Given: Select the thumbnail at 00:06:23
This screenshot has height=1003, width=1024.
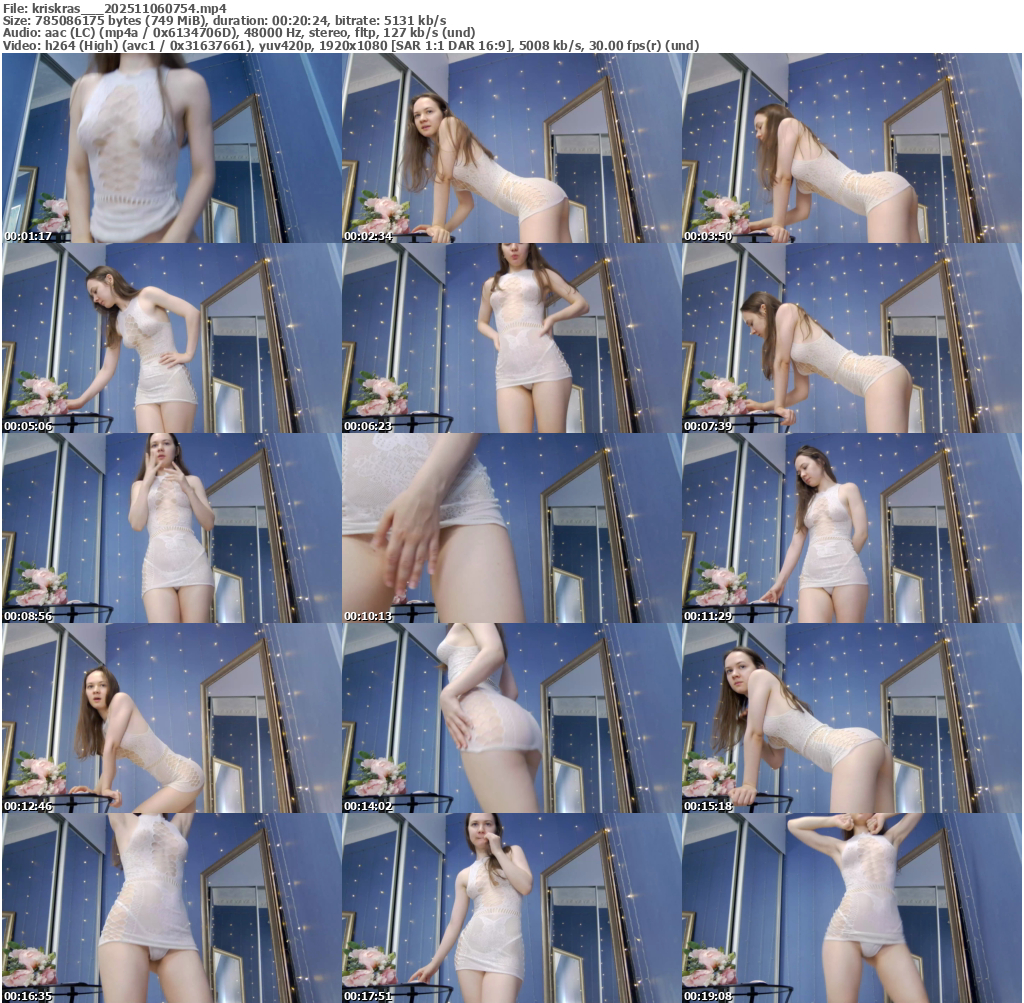Looking at the screenshot, I should 512,338.
